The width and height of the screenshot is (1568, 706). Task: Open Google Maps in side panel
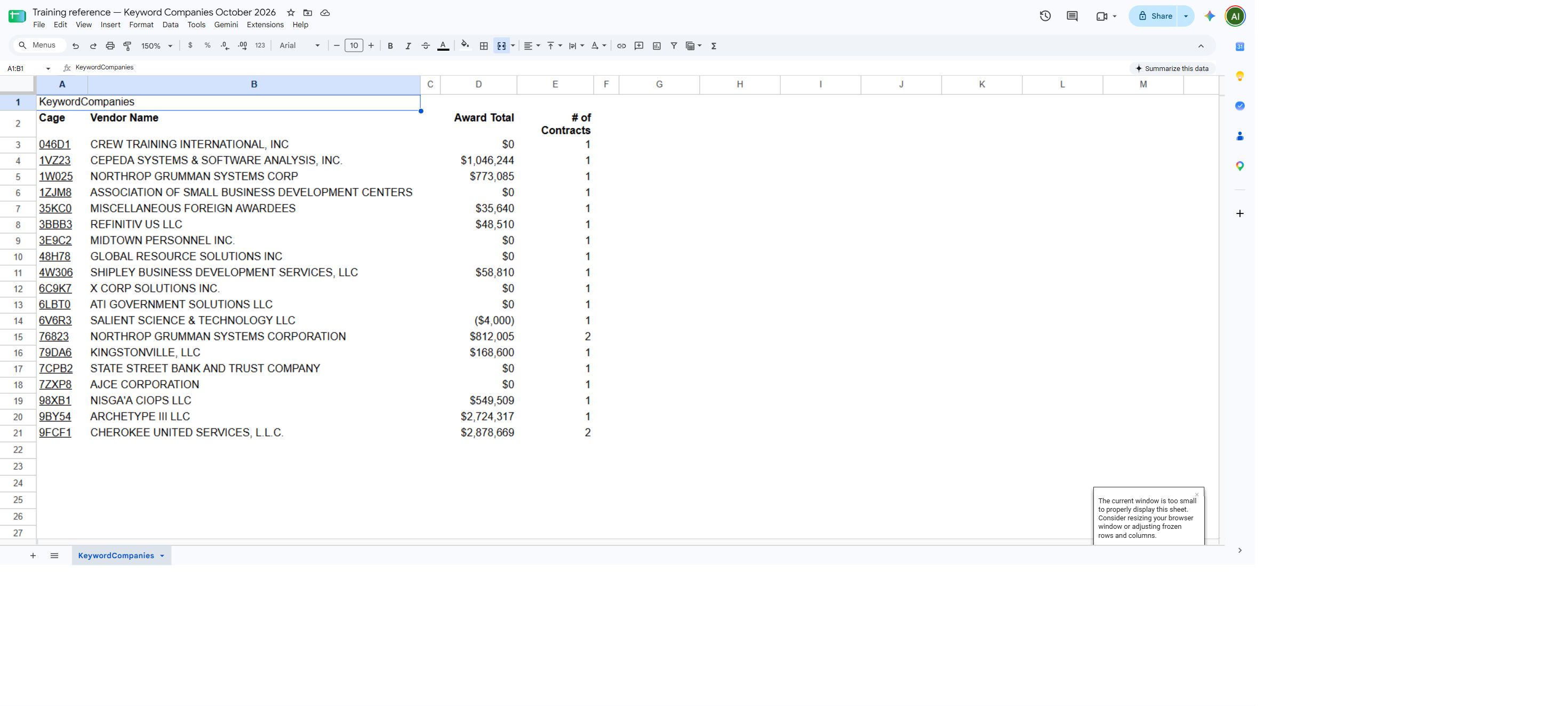click(x=1240, y=165)
